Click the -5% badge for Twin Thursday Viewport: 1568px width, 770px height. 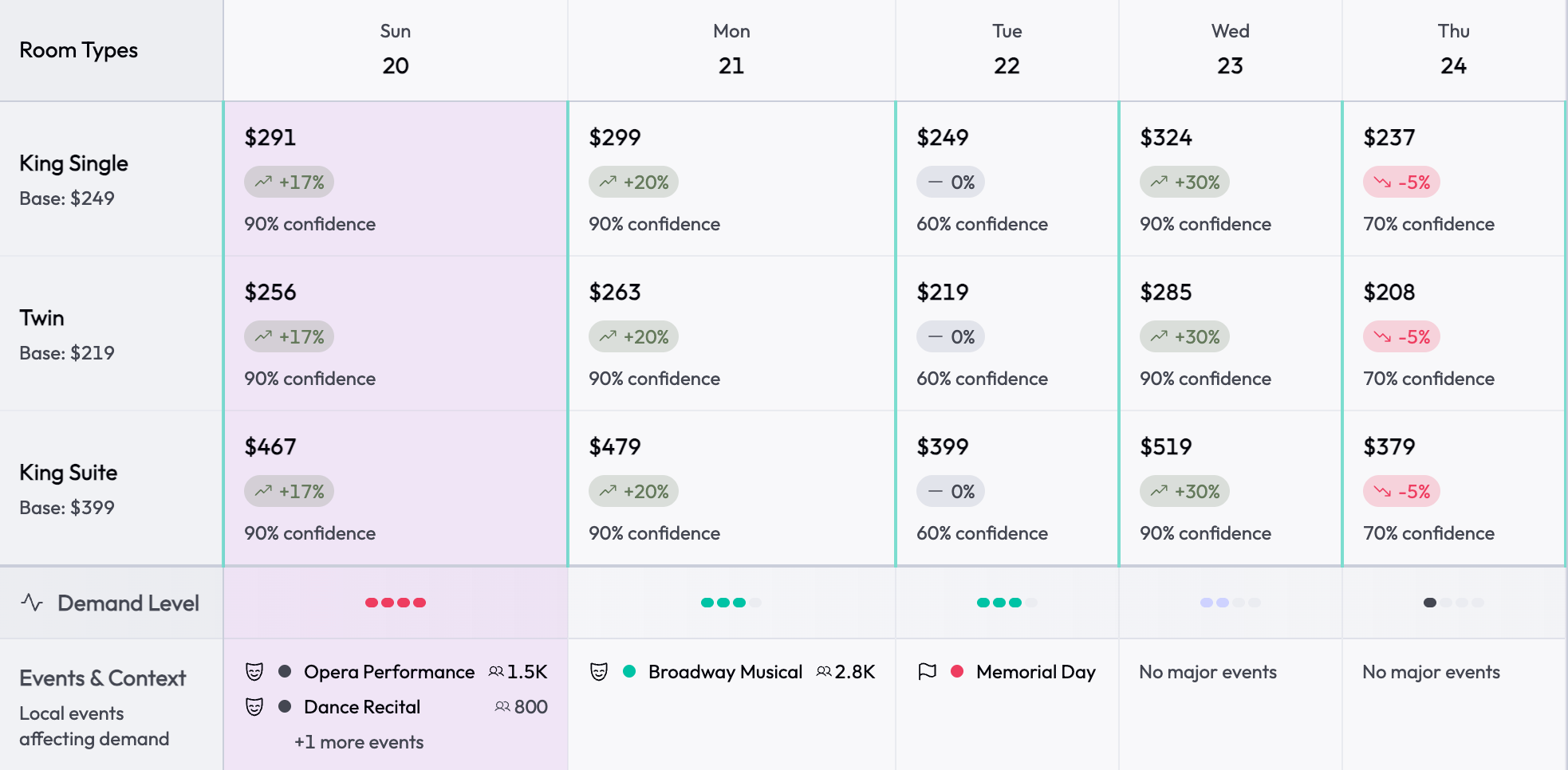(x=1401, y=337)
